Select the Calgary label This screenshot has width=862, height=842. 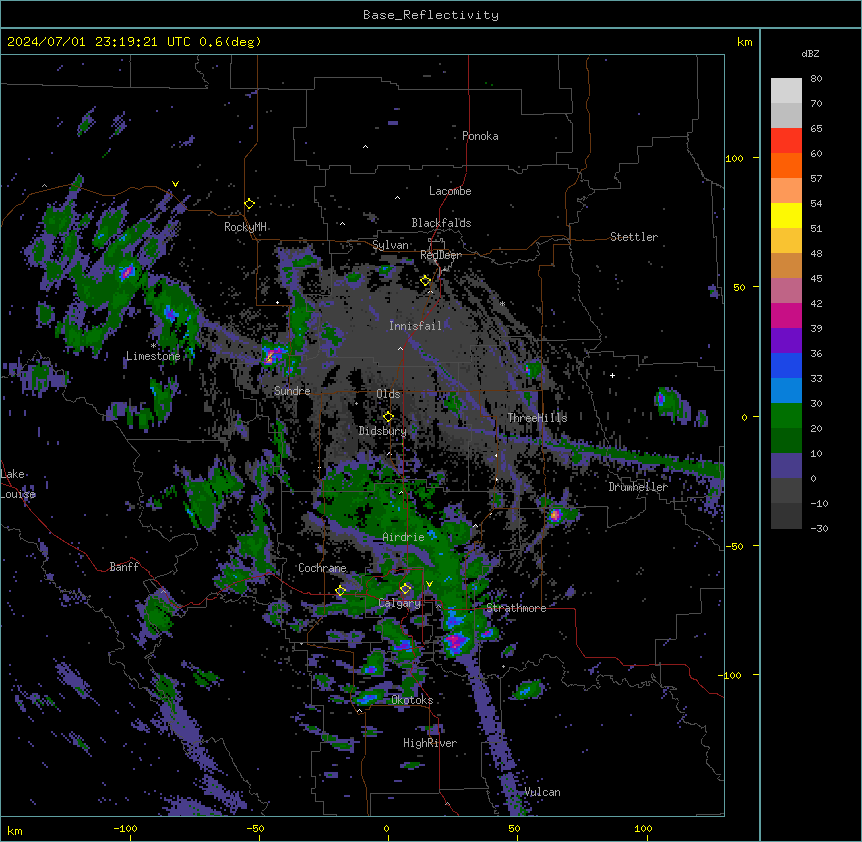point(399,603)
